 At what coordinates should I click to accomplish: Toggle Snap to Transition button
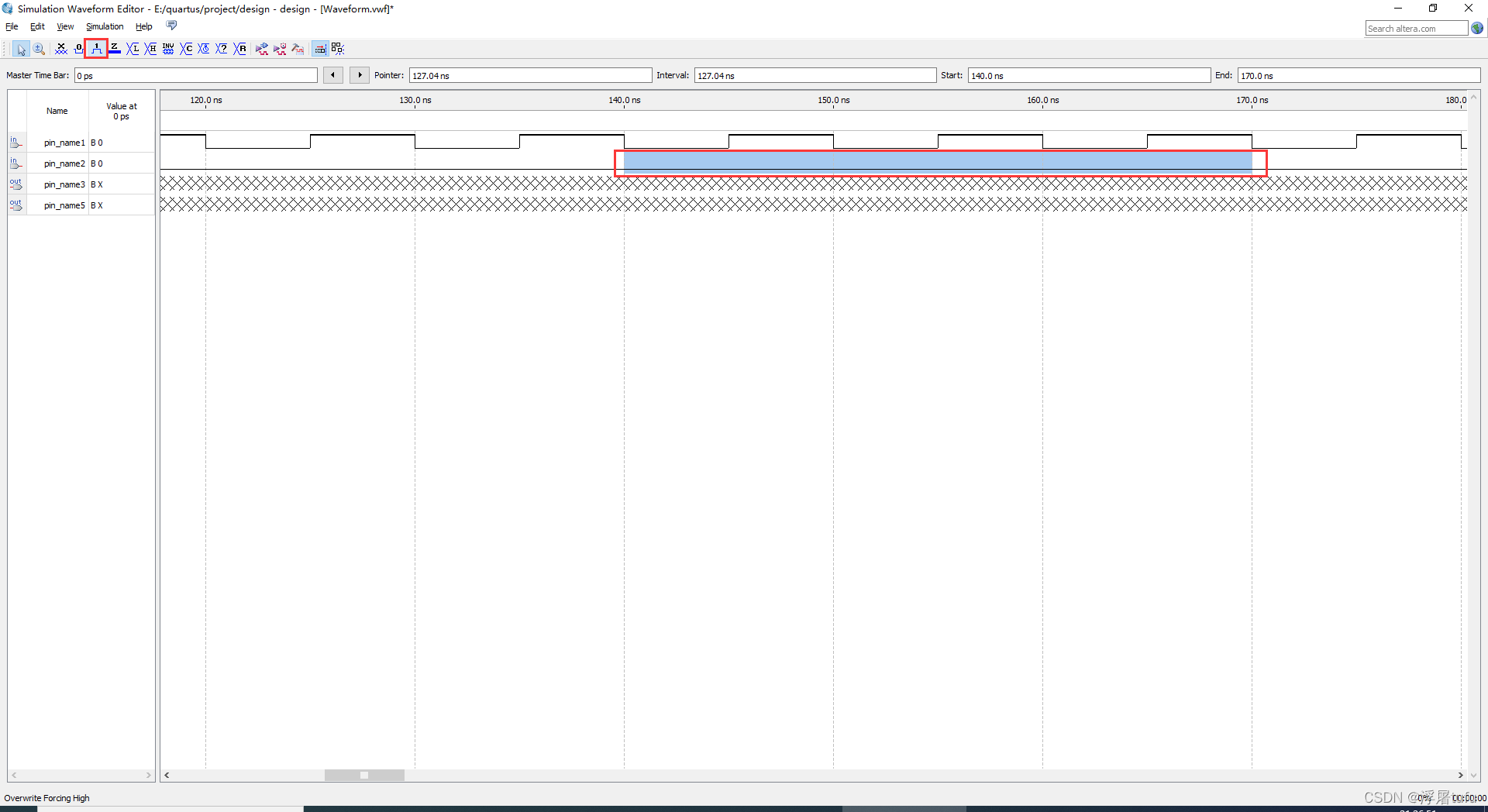(x=338, y=49)
